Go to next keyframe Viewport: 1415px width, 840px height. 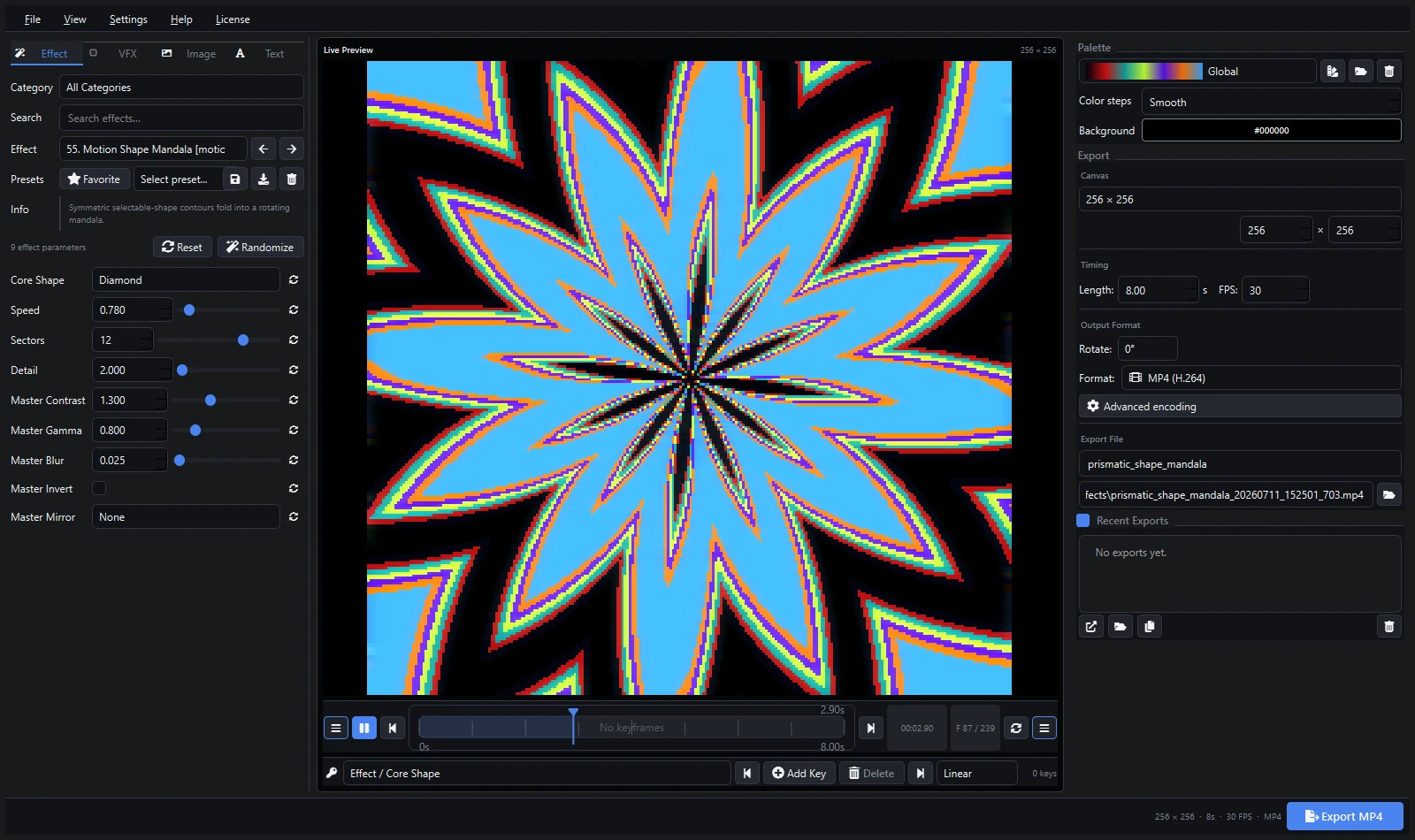click(x=921, y=774)
